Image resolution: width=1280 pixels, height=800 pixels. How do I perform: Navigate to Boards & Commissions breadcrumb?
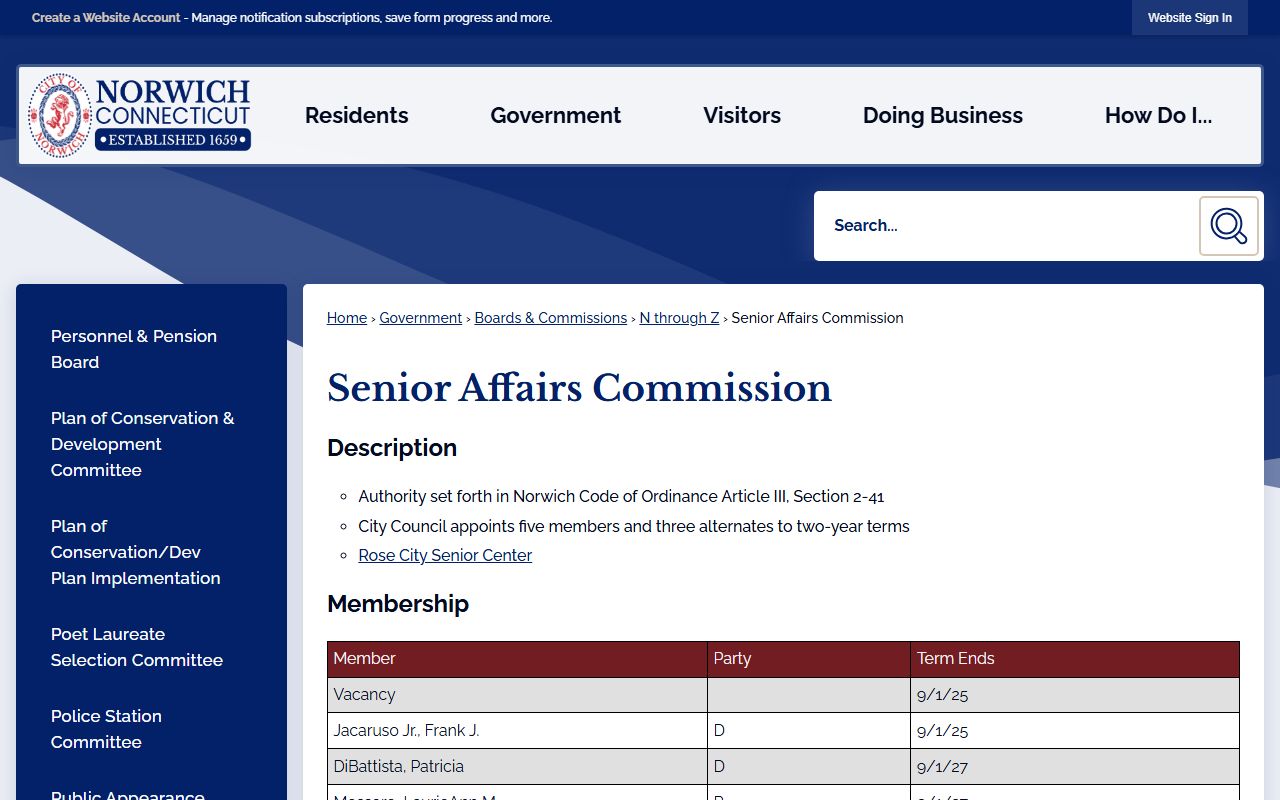pos(550,318)
